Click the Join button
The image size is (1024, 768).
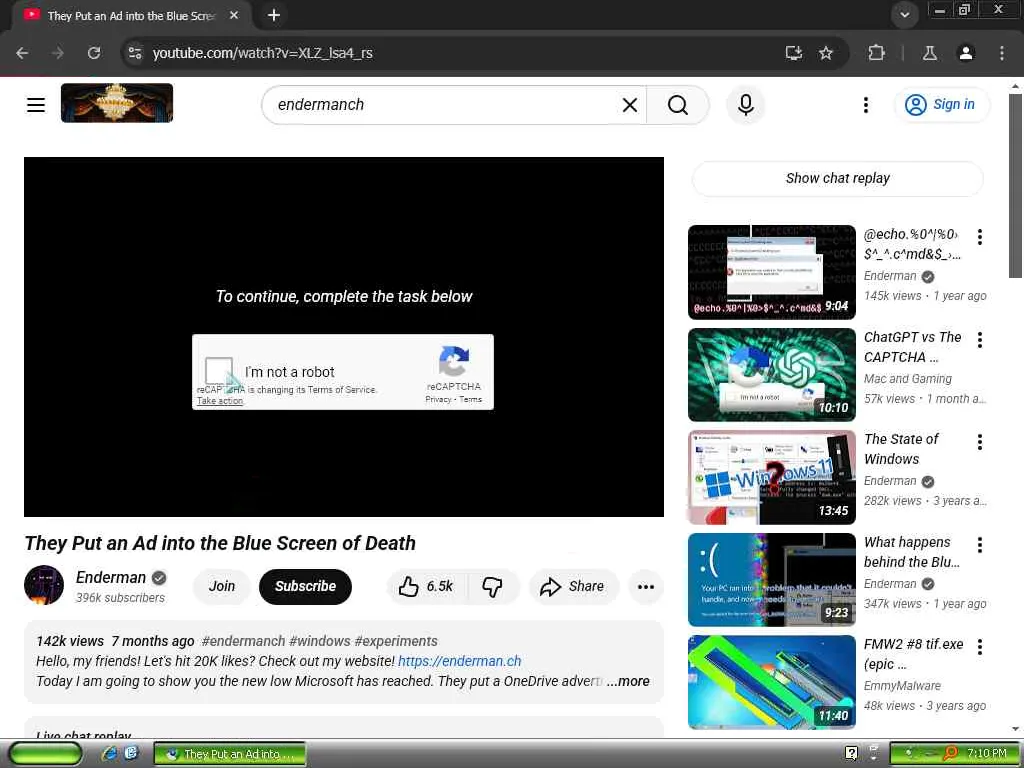222,586
